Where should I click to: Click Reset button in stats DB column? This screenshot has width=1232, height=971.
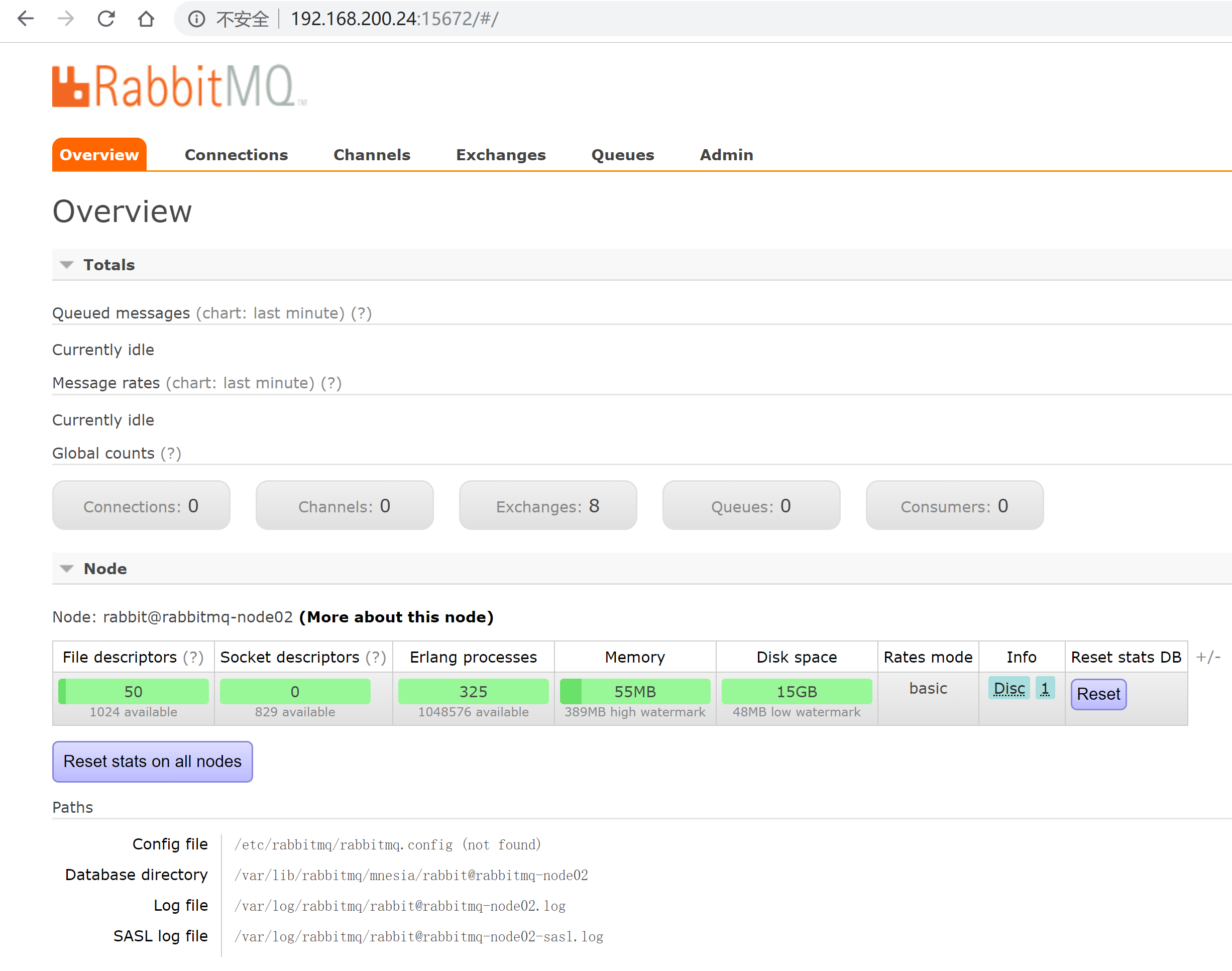tap(1098, 694)
